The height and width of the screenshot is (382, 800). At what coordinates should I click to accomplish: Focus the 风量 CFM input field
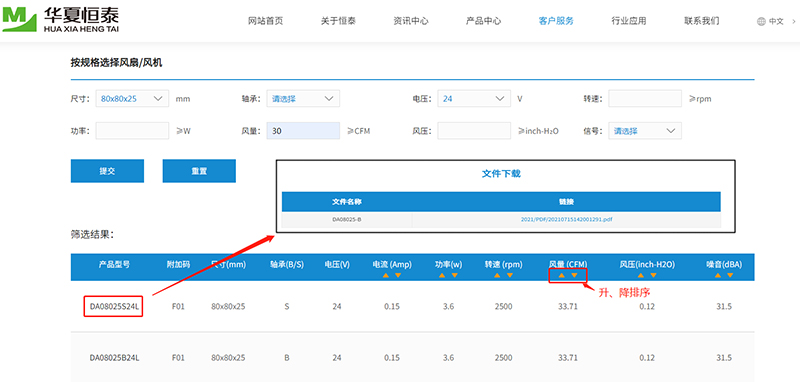pyautogui.click(x=303, y=131)
